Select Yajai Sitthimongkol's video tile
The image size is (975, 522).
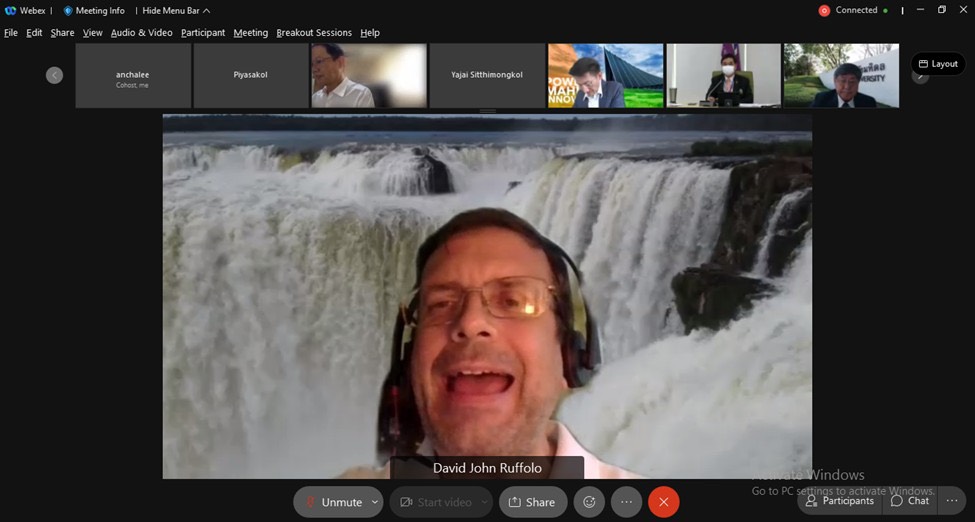pos(487,75)
